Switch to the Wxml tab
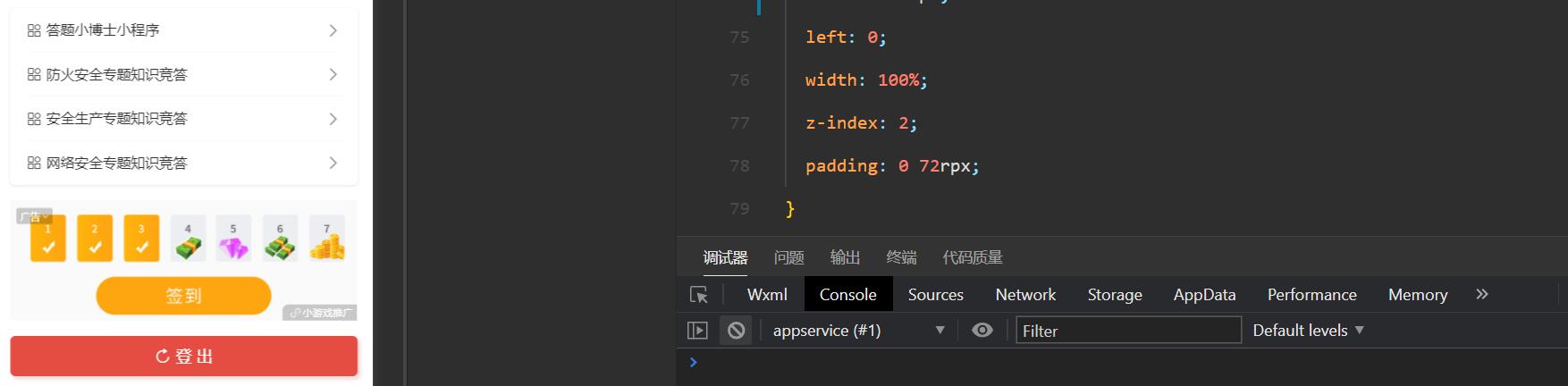This screenshot has height=386, width=1568. (767, 295)
